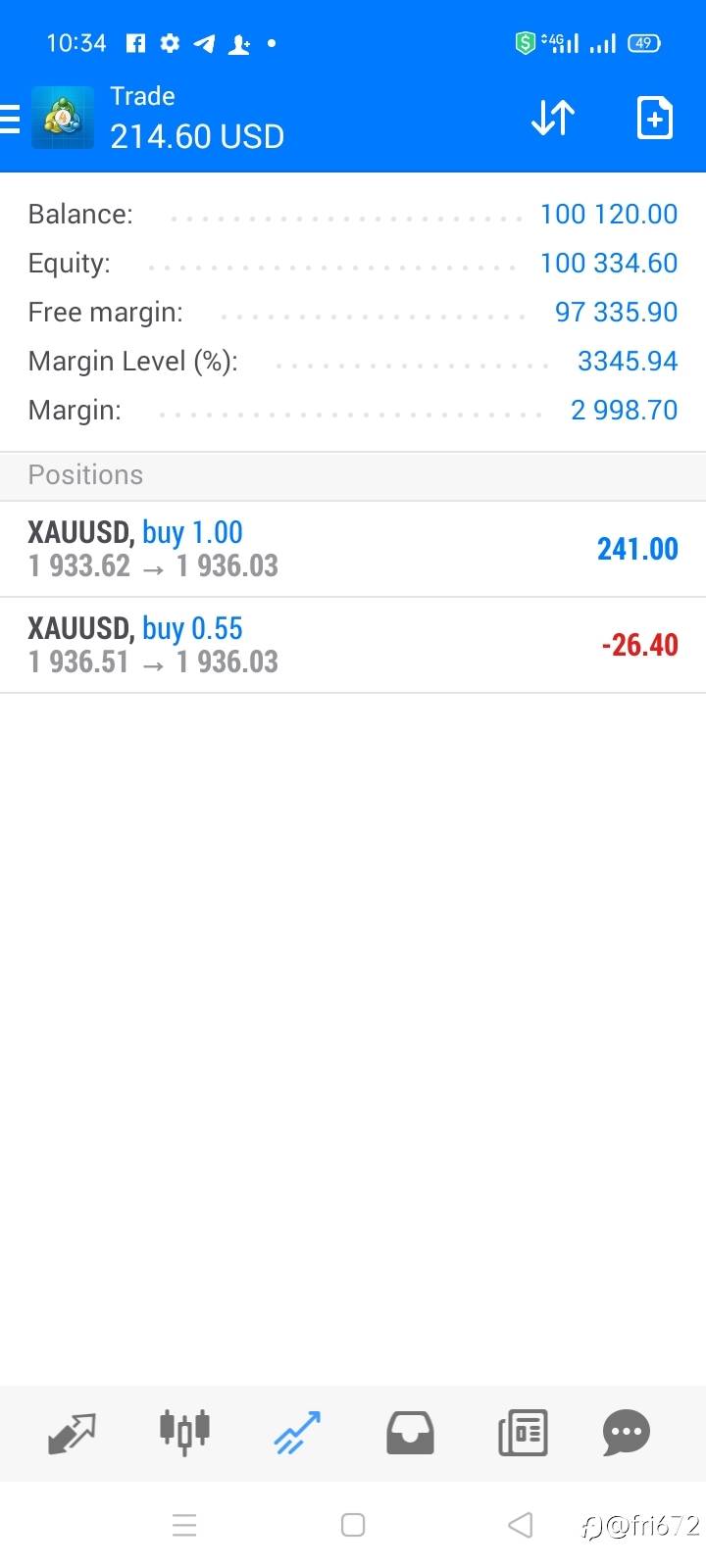The image size is (706, 1568).
Task: Open Android recent apps button
Action: click(x=184, y=1525)
